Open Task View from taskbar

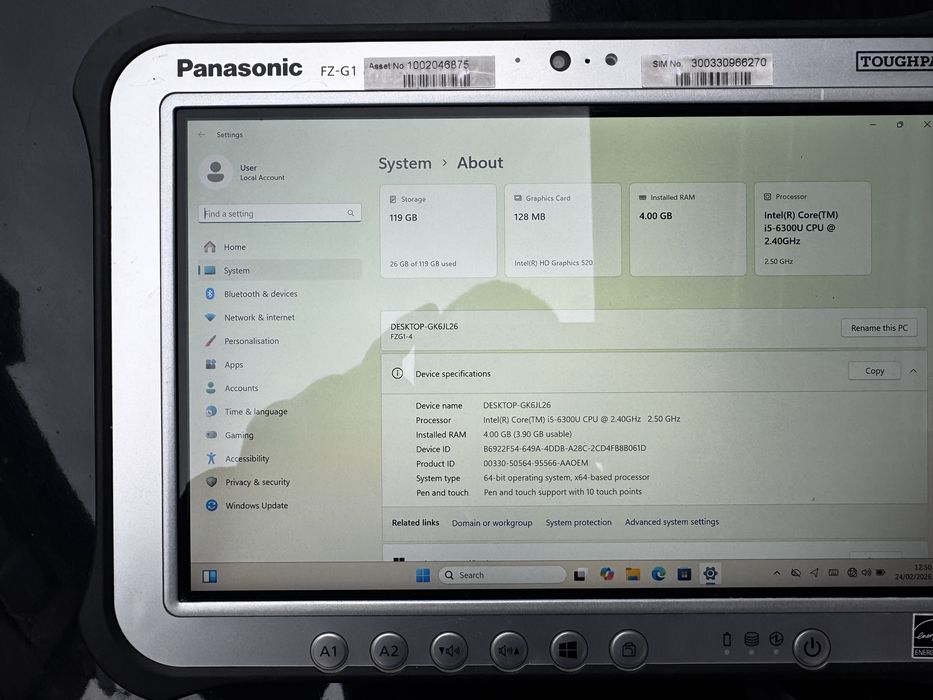(580, 575)
